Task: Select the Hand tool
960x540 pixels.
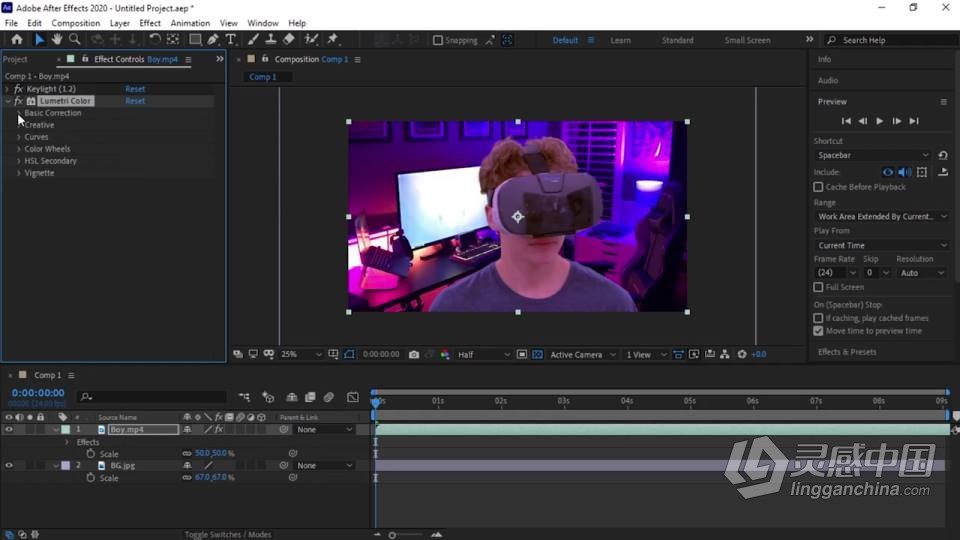Action: tap(57, 40)
